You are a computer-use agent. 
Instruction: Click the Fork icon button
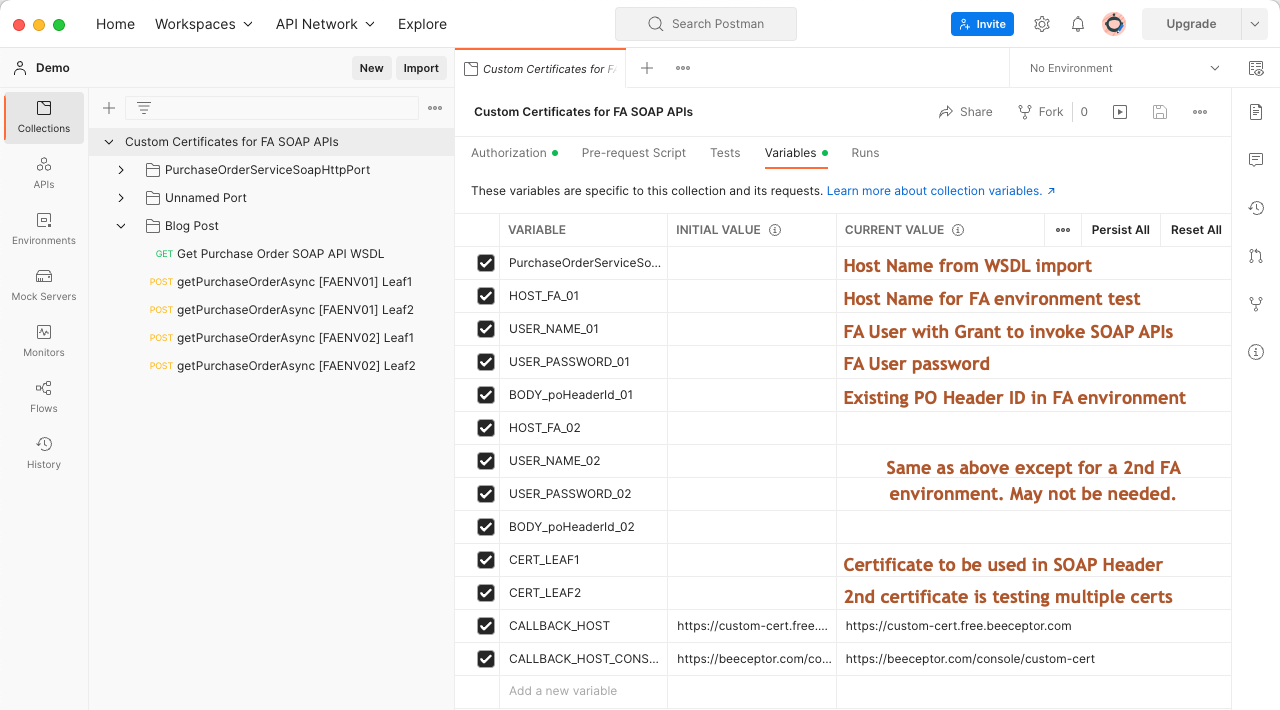click(1040, 112)
